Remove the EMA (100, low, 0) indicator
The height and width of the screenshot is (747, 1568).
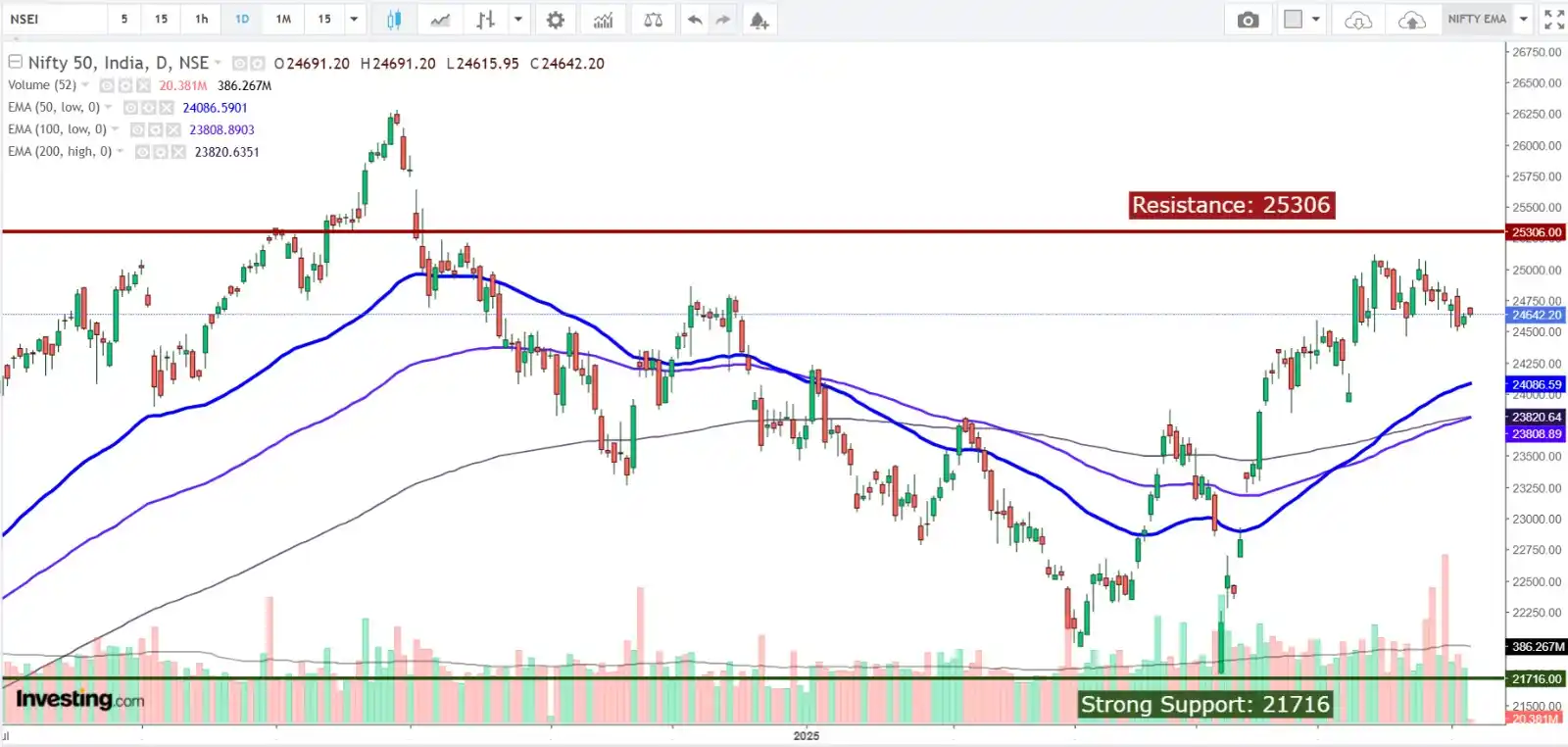(x=173, y=129)
